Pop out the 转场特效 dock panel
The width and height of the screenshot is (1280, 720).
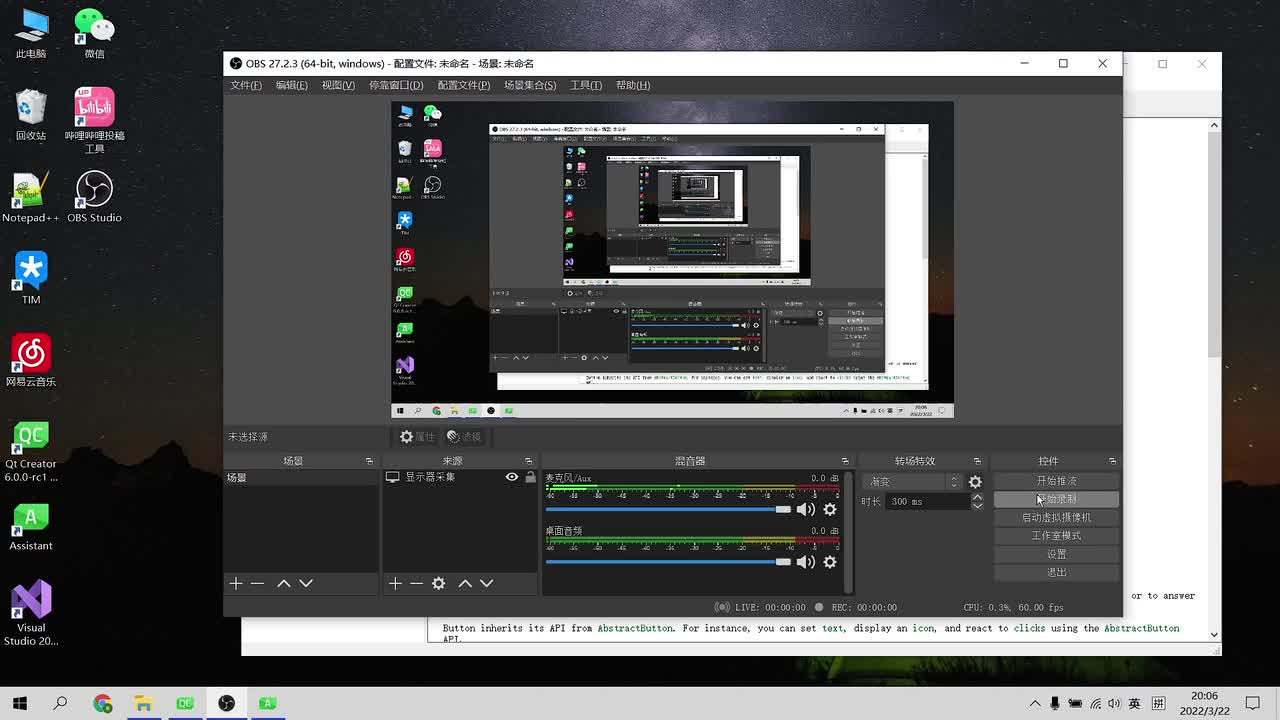click(977, 461)
